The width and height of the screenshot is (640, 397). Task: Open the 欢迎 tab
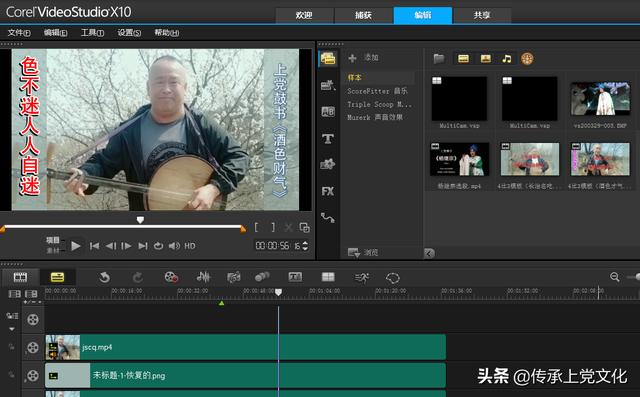click(304, 16)
